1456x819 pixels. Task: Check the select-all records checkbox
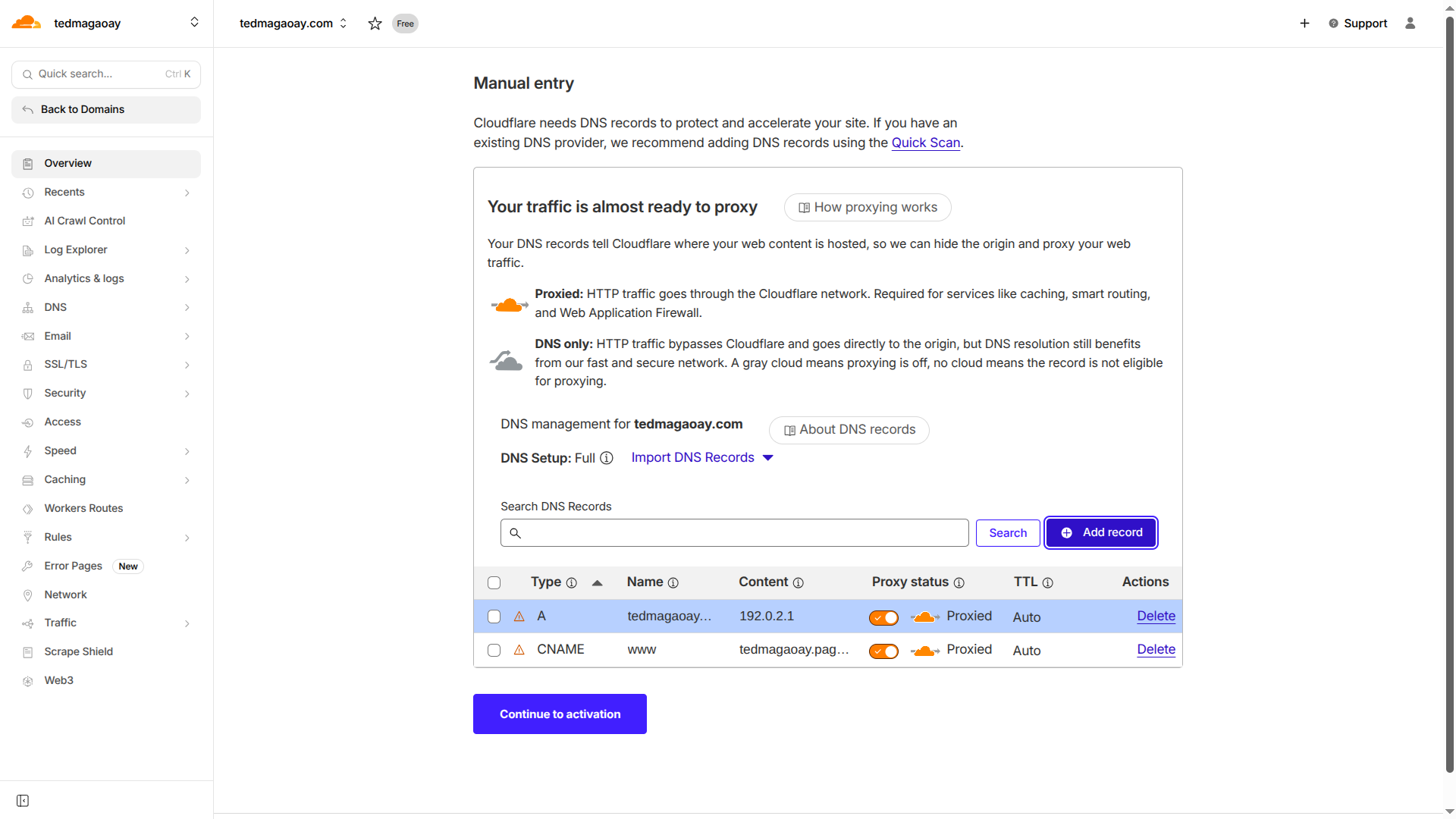click(494, 582)
